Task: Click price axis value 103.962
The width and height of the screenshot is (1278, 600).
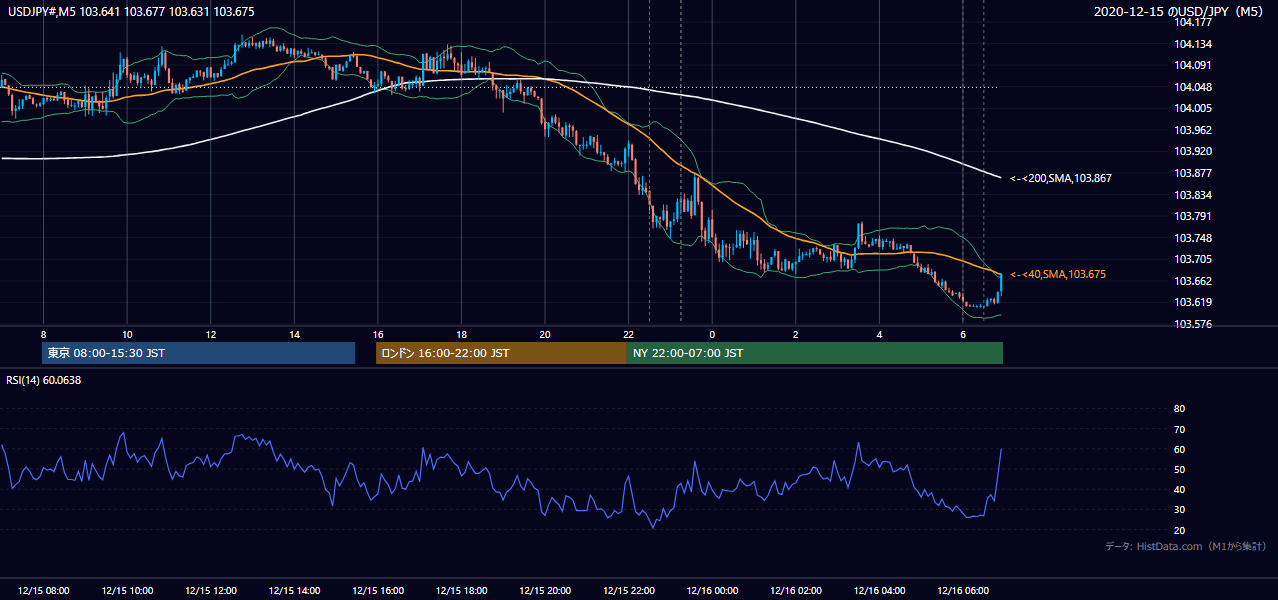Action: (1193, 130)
